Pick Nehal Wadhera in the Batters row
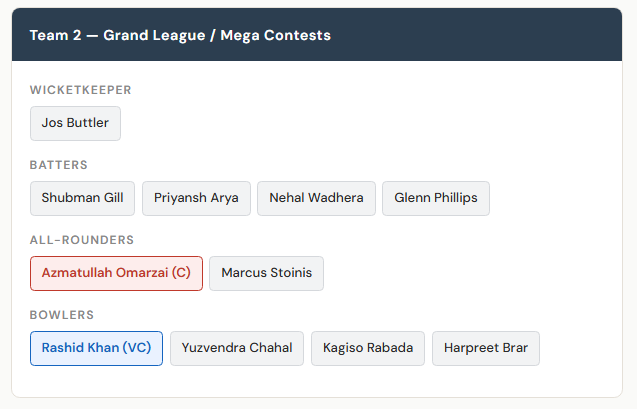This screenshot has height=409, width=637. pyautogui.click(x=316, y=198)
